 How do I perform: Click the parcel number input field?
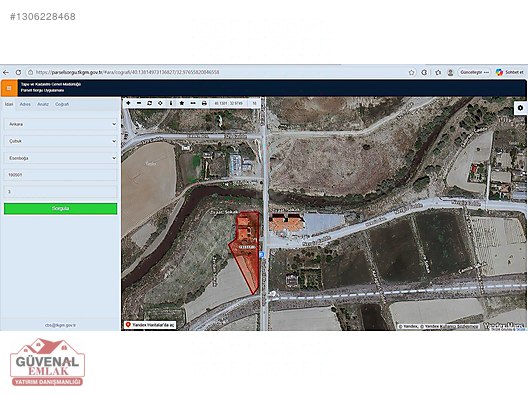tap(61, 192)
